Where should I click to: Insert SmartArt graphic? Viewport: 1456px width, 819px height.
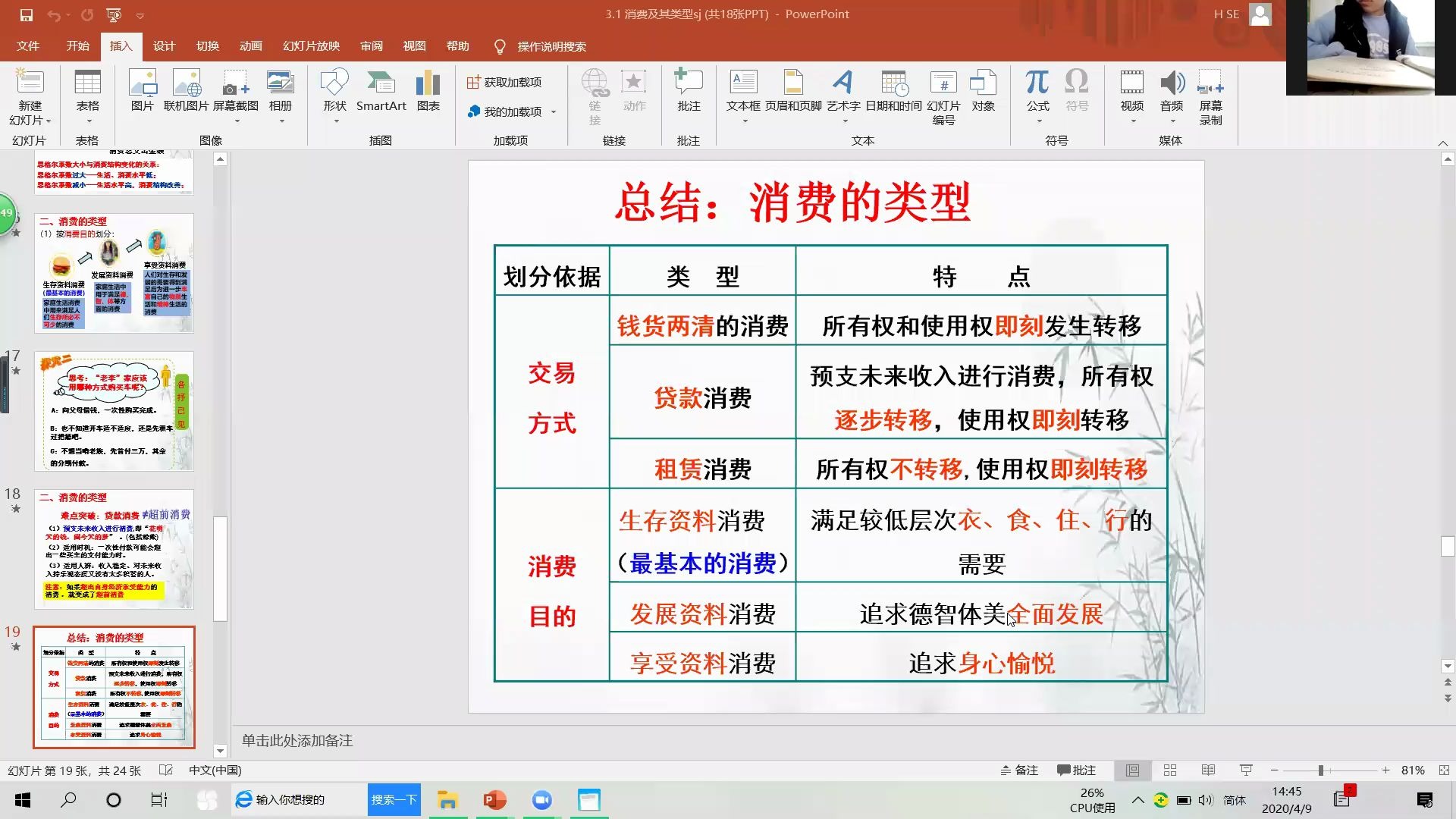[x=381, y=91]
